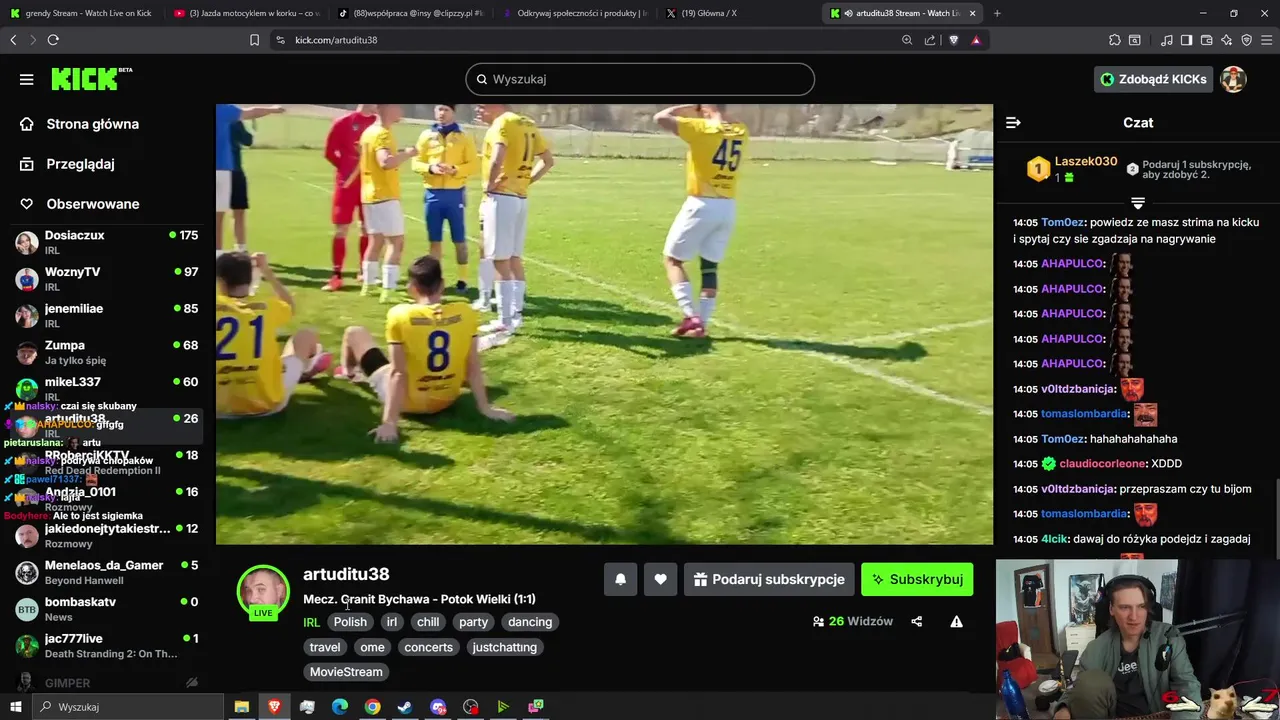Click claudiocorleone username in chat
Image resolution: width=1280 pixels, height=720 pixels.
(1103, 464)
